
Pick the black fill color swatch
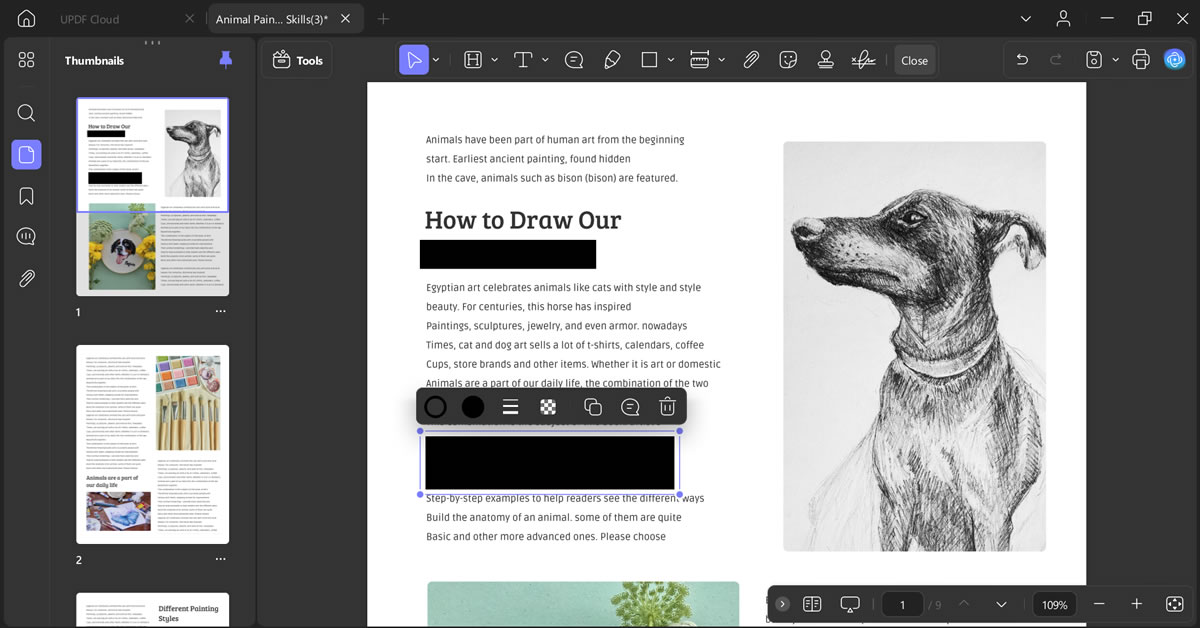point(473,407)
